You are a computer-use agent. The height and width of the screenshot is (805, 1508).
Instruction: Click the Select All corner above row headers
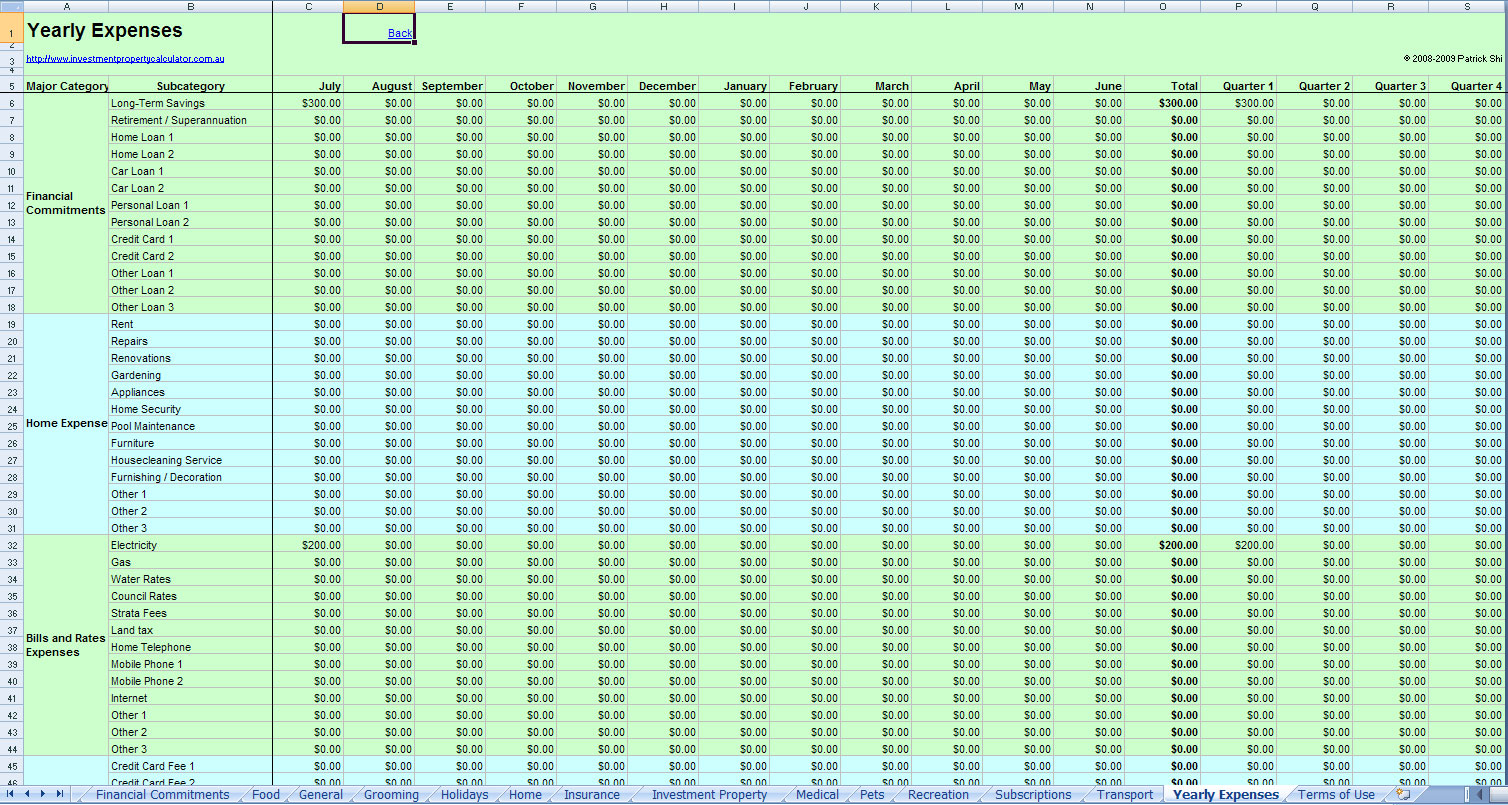[x=11, y=5]
